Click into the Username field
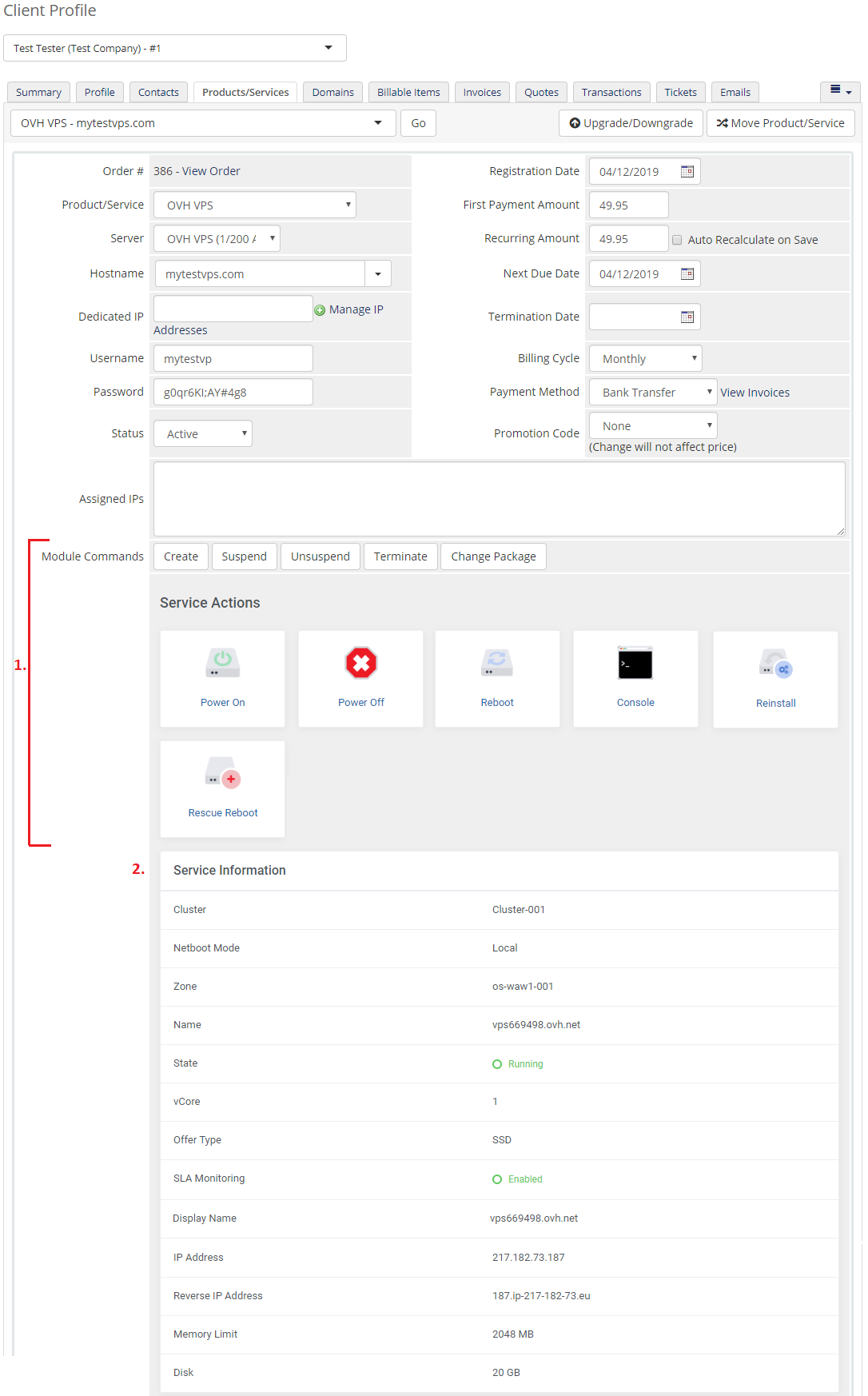868x1396 pixels. pyautogui.click(x=233, y=358)
